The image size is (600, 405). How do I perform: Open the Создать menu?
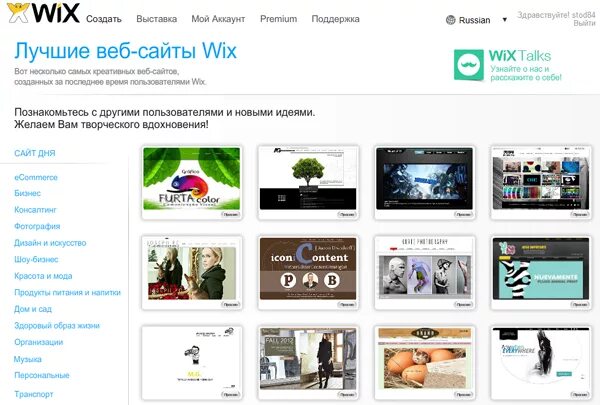[104, 19]
